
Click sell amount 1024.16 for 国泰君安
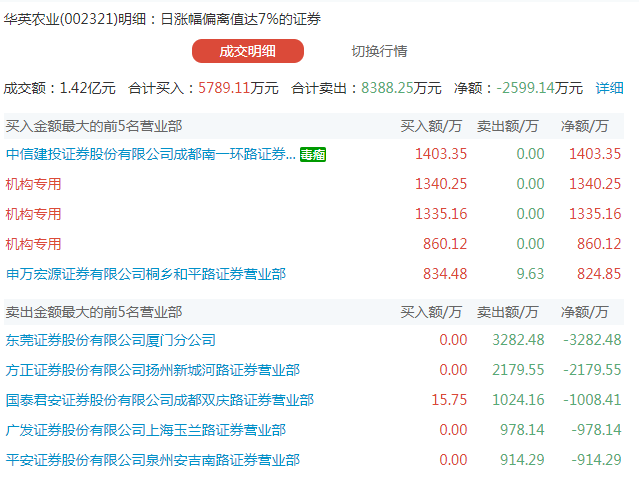pyautogui.click(x=518, y=400)
